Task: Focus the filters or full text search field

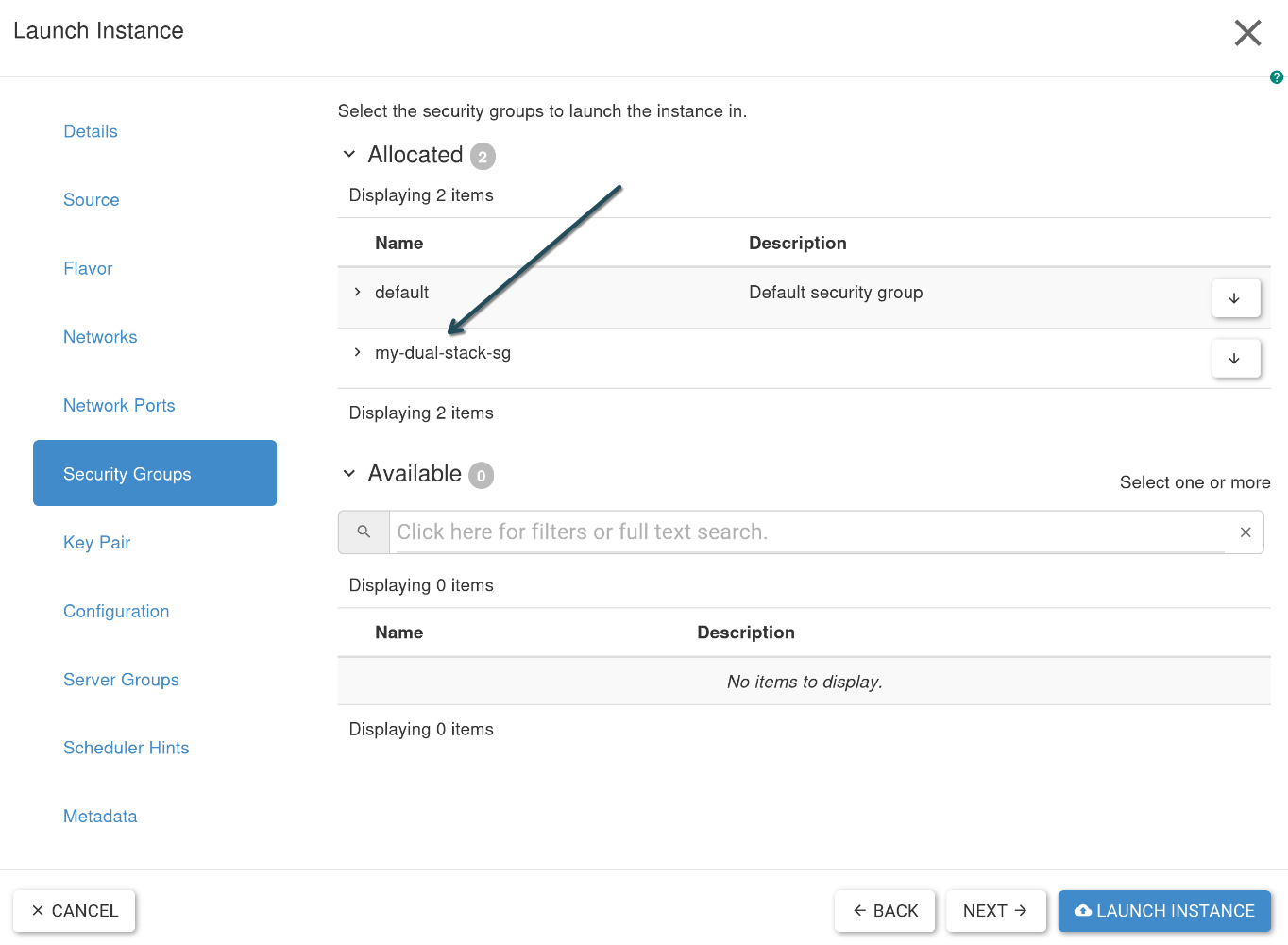Action: 810,532
